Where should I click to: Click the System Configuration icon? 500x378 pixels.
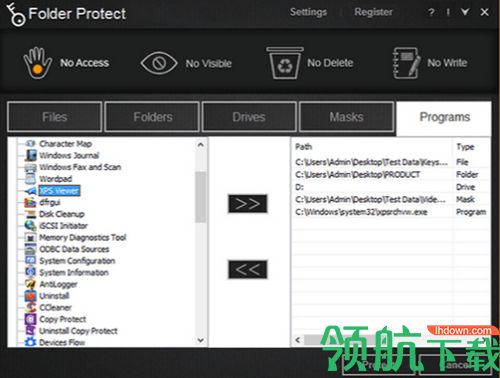[31, 261]
